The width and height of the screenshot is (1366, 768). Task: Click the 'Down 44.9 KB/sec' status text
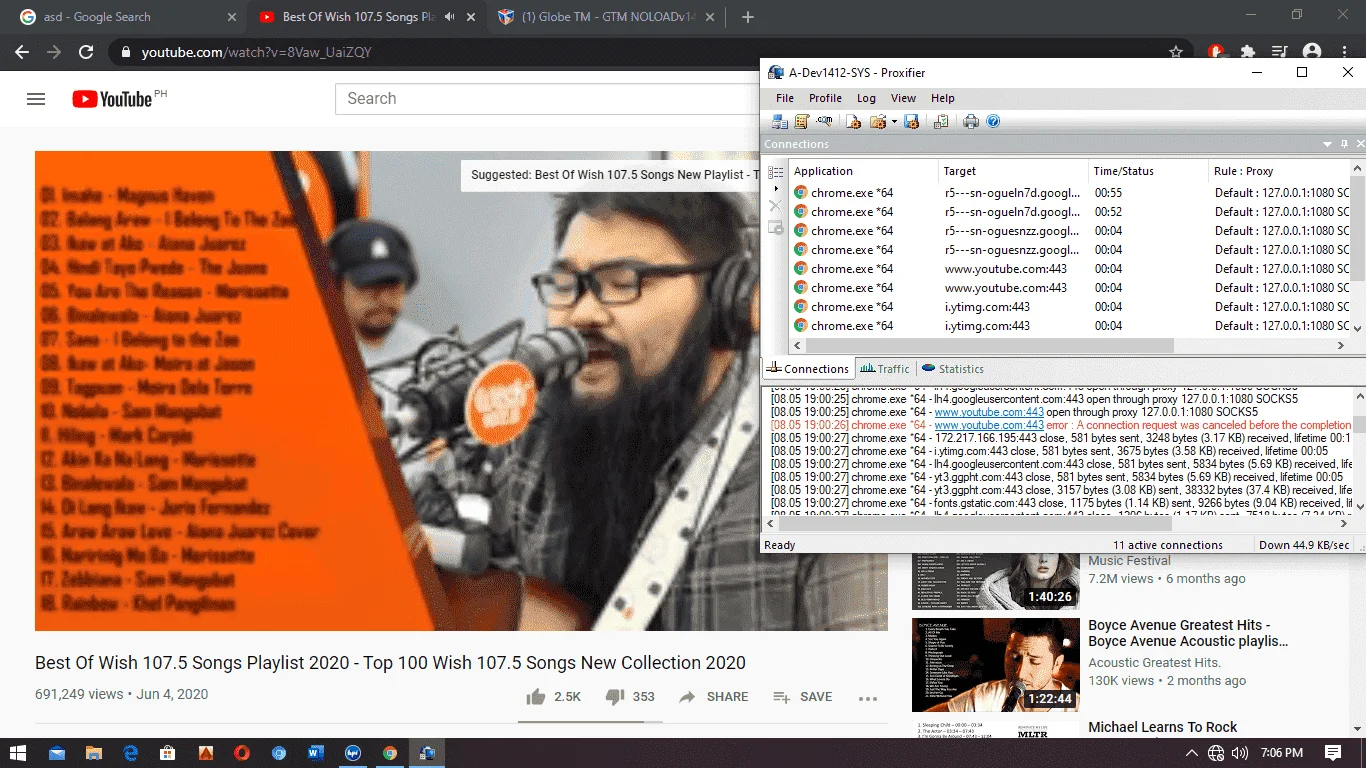[x=1304, y=545]
